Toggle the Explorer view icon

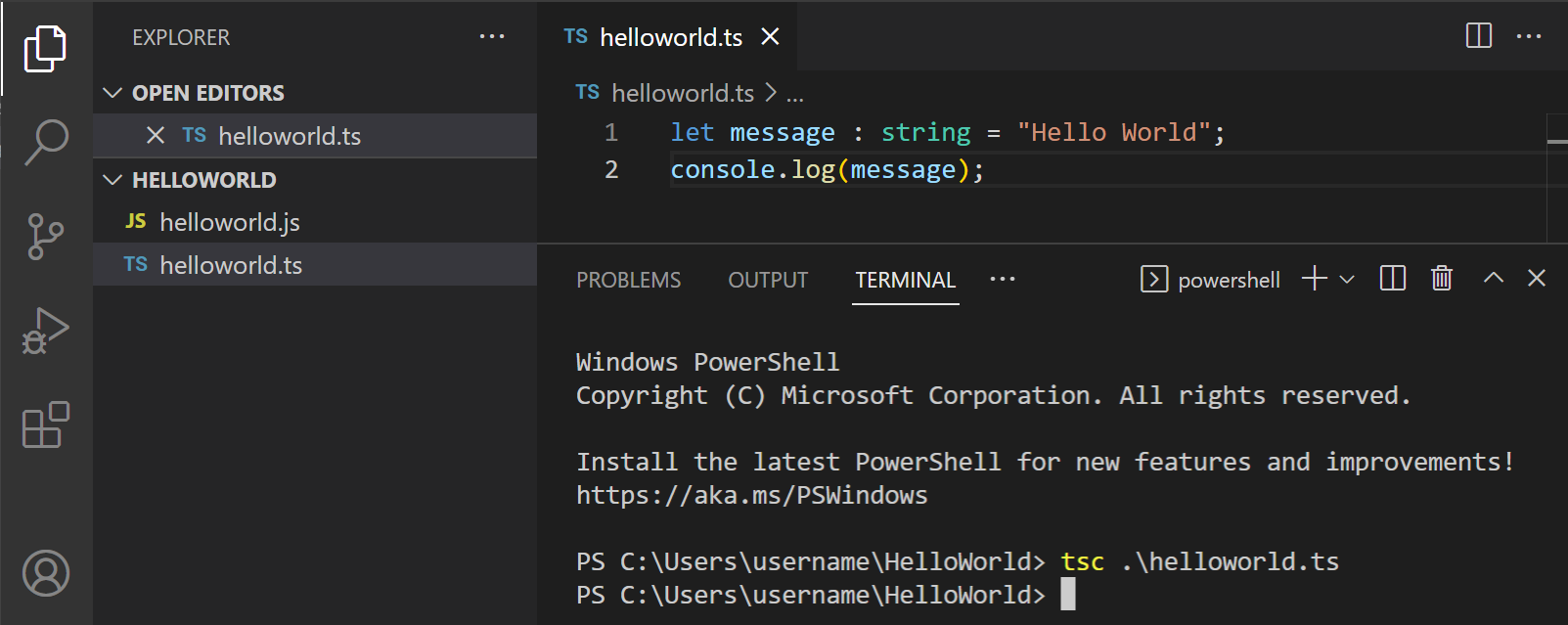[46, 48]
